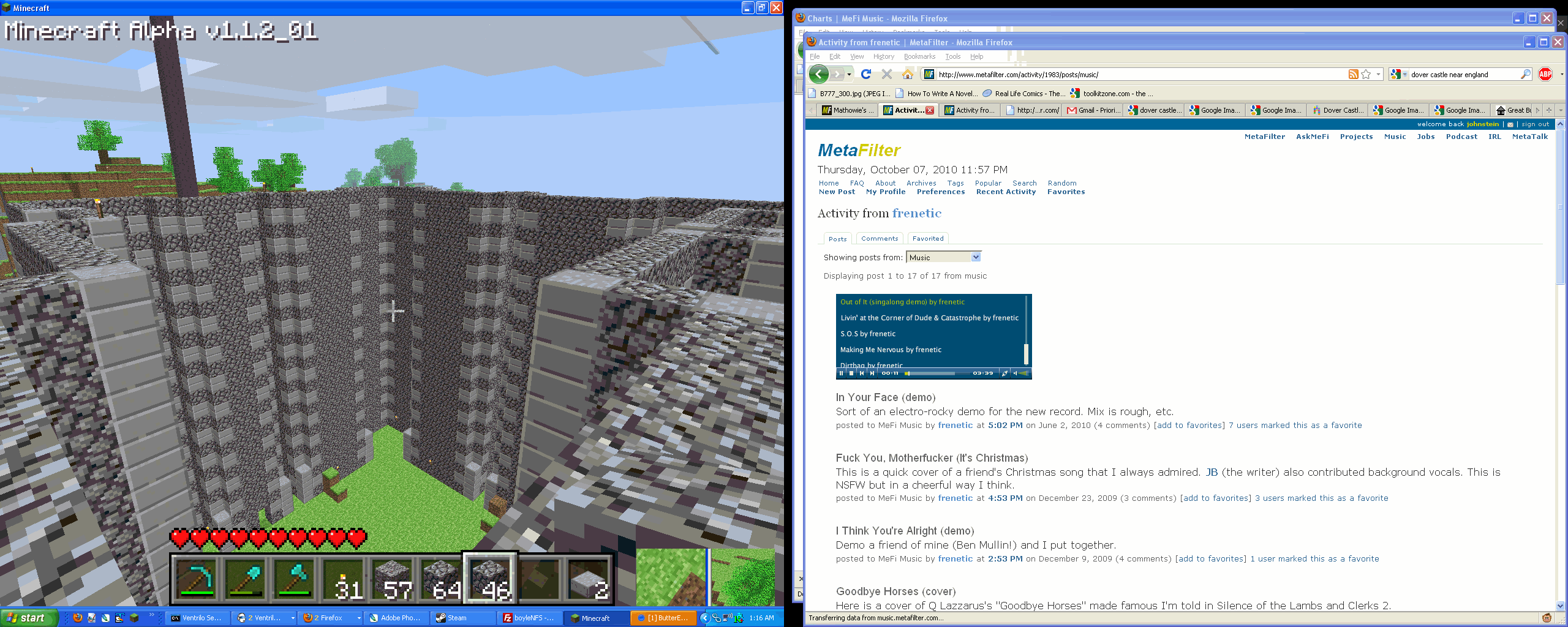Open the B777_300.jpg bookmark

(849, 94)
